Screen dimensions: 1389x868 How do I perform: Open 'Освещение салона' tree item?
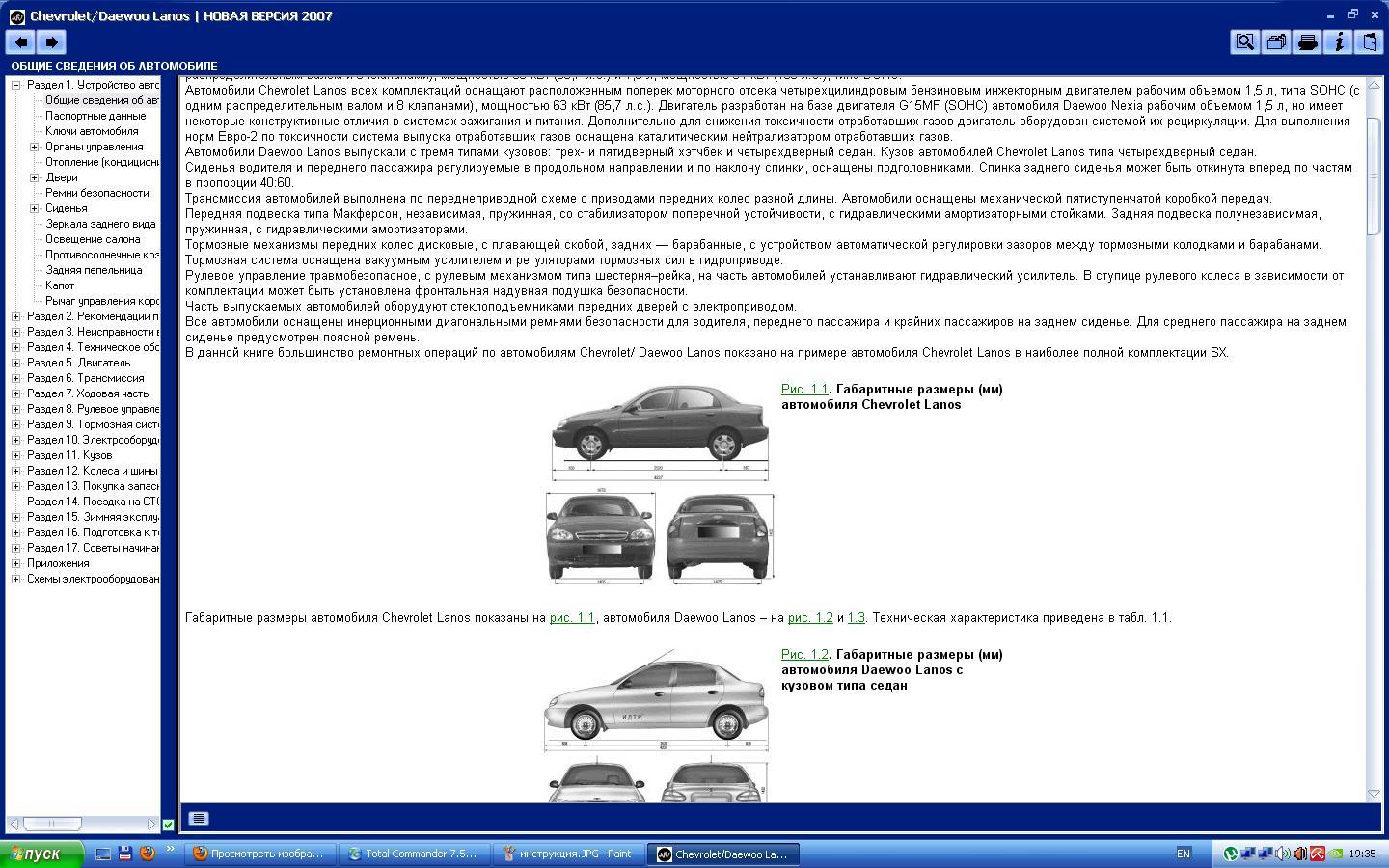[93, 239]
